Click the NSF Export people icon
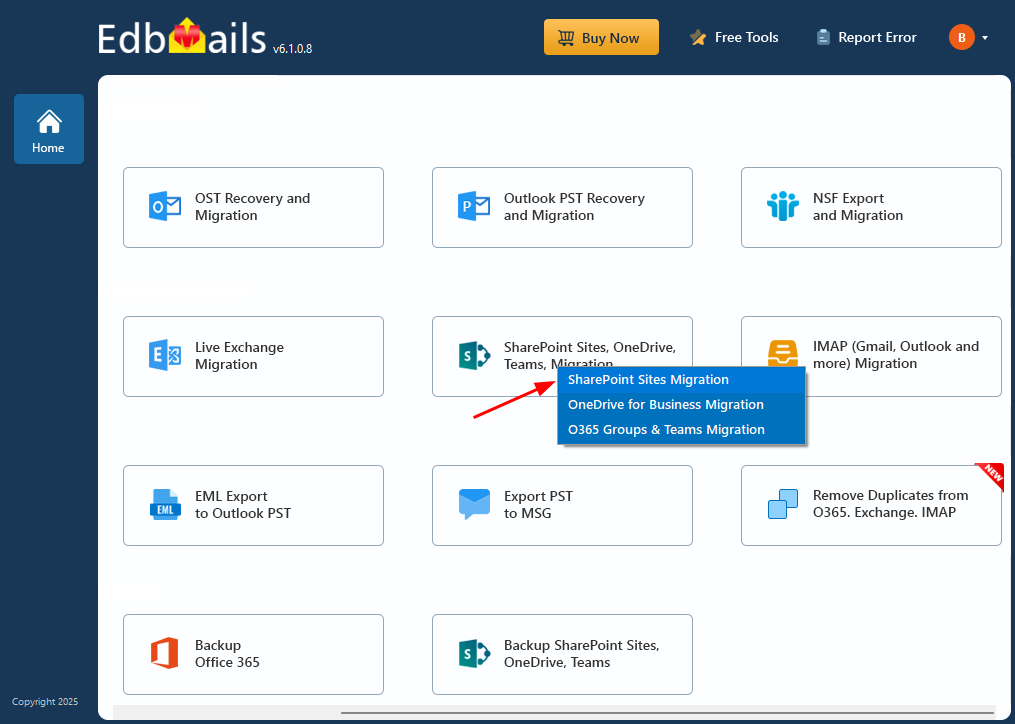The height and width of the screenshot is (724, 1015). click(783, 207)
